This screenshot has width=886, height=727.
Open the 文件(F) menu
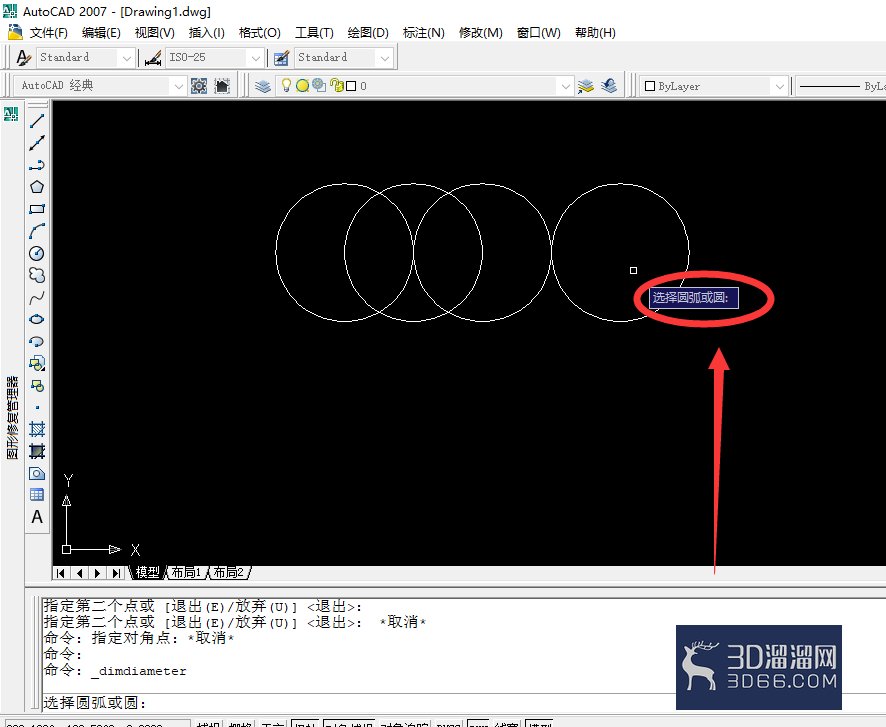click(48, 33)
